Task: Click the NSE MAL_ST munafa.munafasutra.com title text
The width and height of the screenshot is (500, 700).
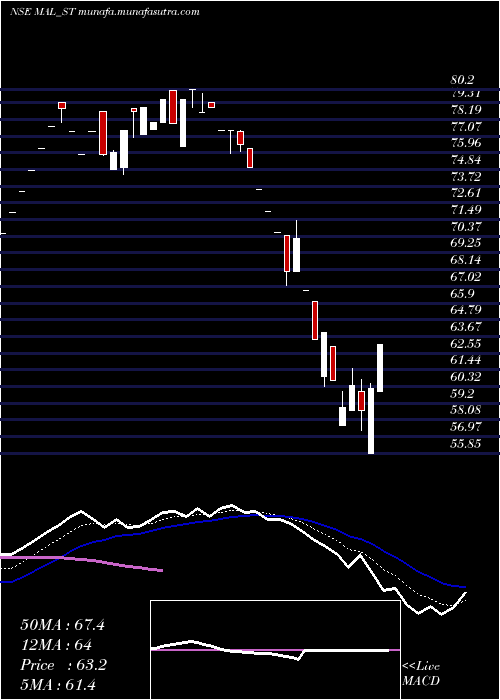Action: pos(104,12)
